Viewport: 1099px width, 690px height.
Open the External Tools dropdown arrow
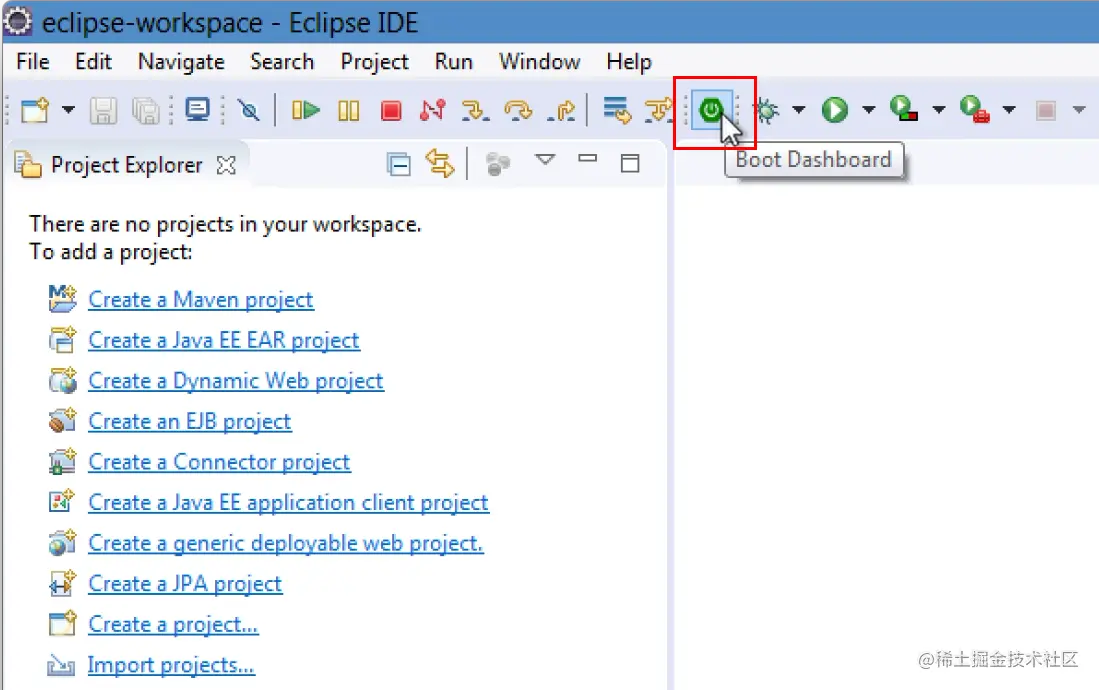click(x=1009, y=109)
